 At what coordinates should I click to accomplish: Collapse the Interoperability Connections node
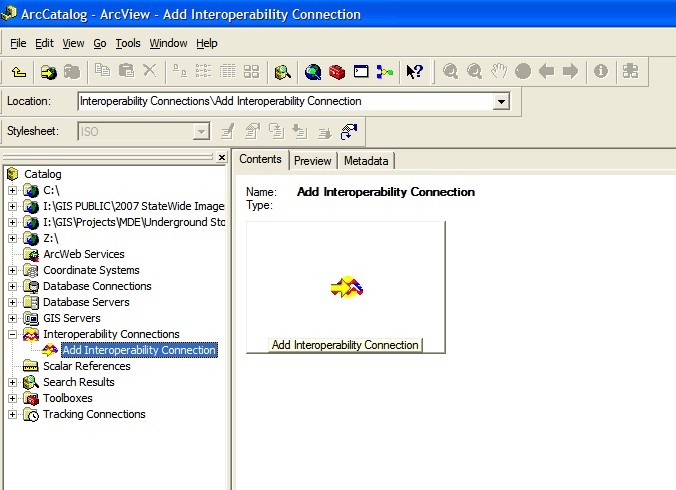coord(13,334)
